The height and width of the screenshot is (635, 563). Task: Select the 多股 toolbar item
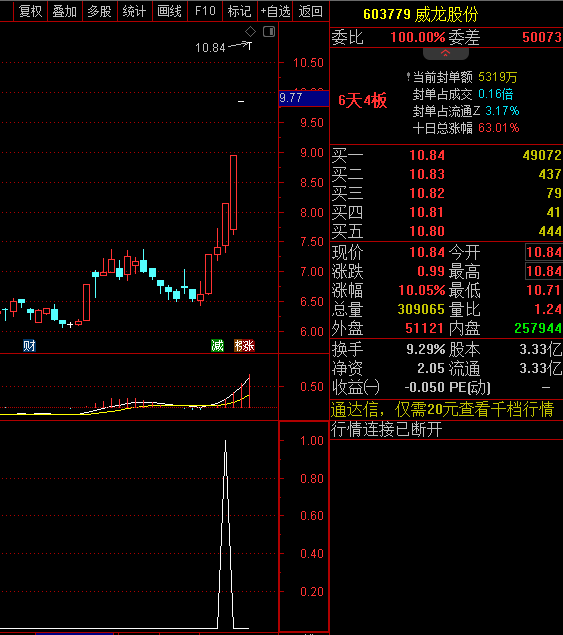[x=100, y=11]
